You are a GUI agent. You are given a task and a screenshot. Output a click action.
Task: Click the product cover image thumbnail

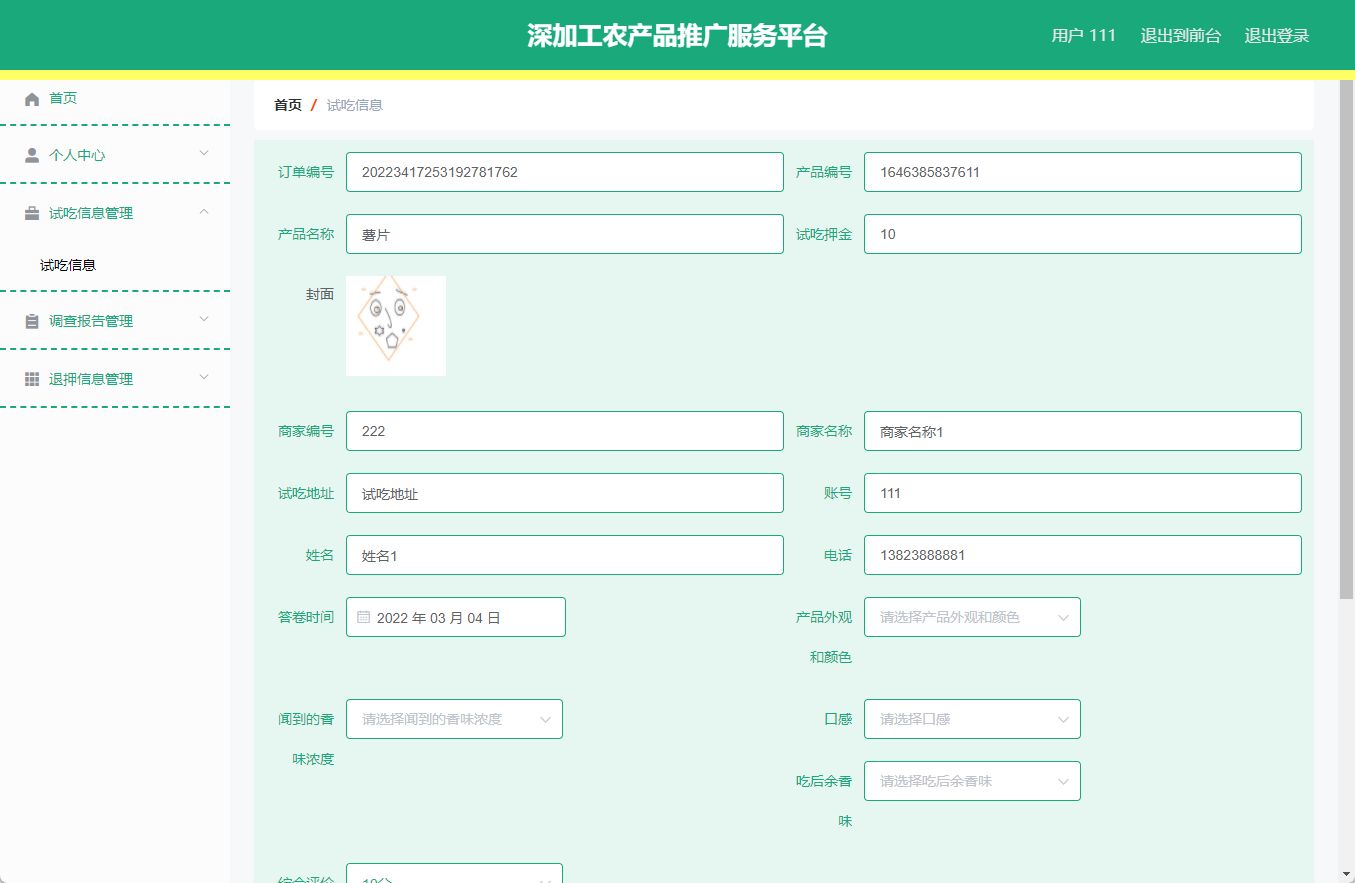point(395,325)
